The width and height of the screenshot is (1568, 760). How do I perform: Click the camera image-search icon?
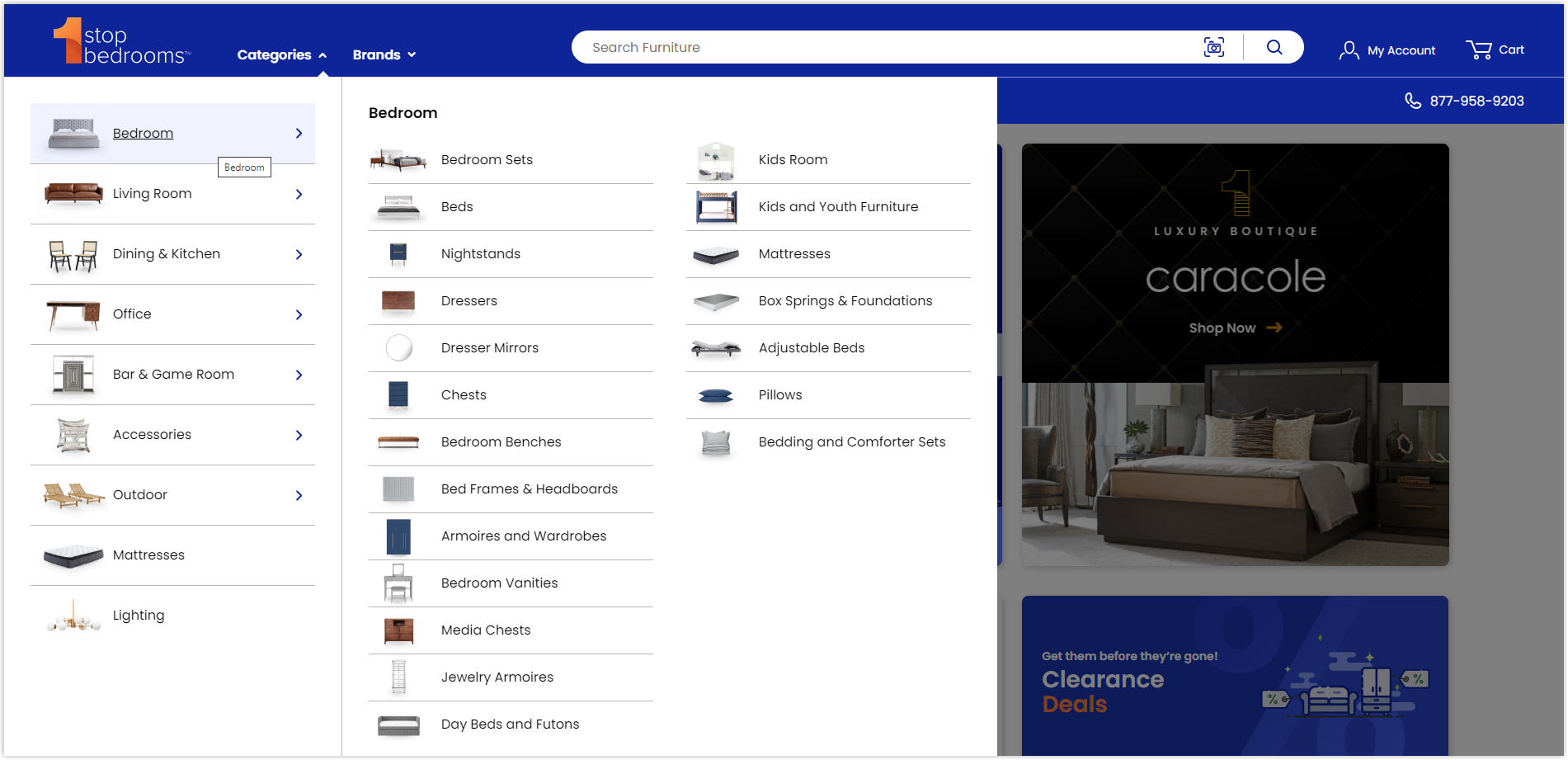1214,47
